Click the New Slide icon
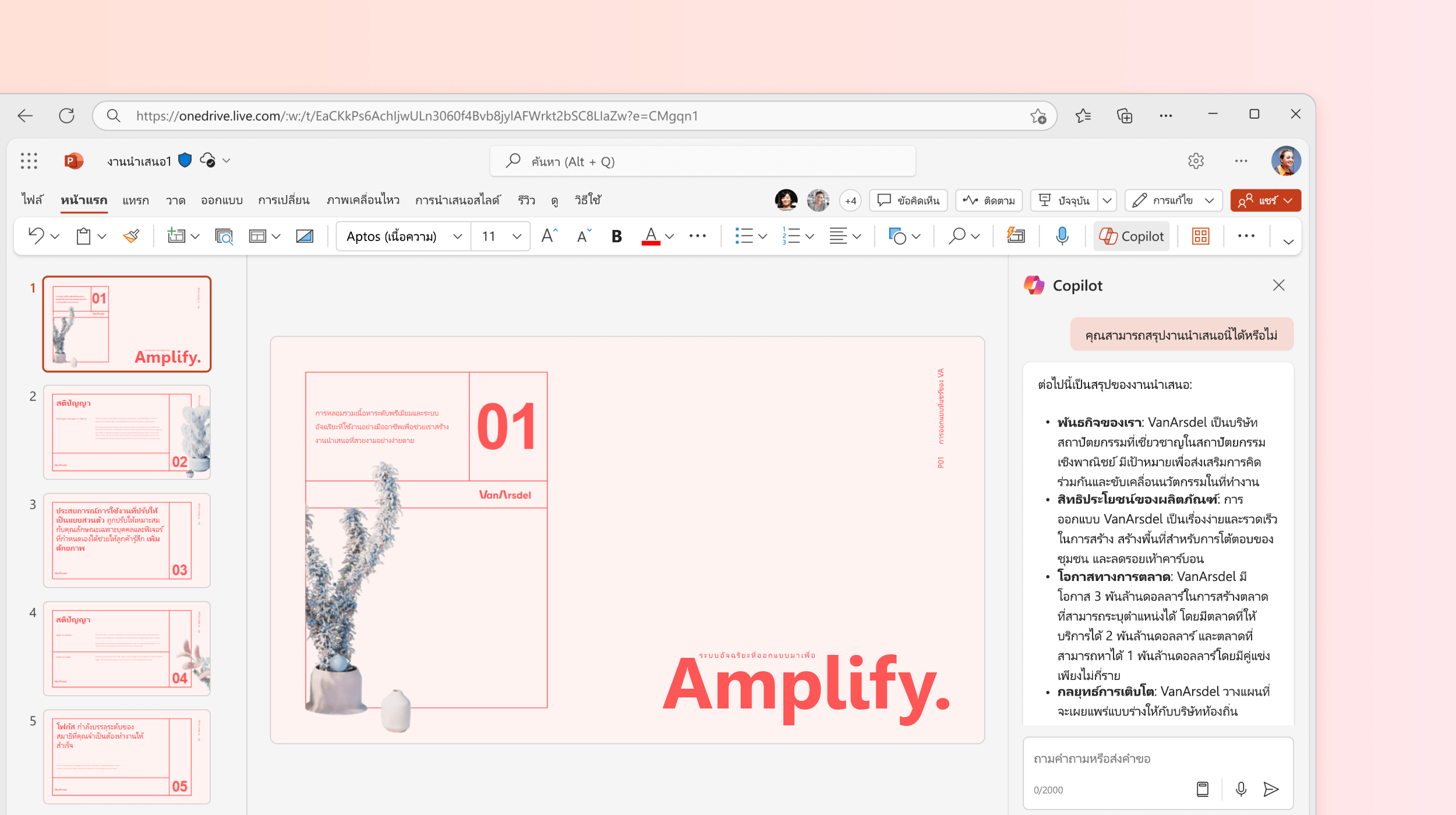1456x815 pixels. click(176, 236)
